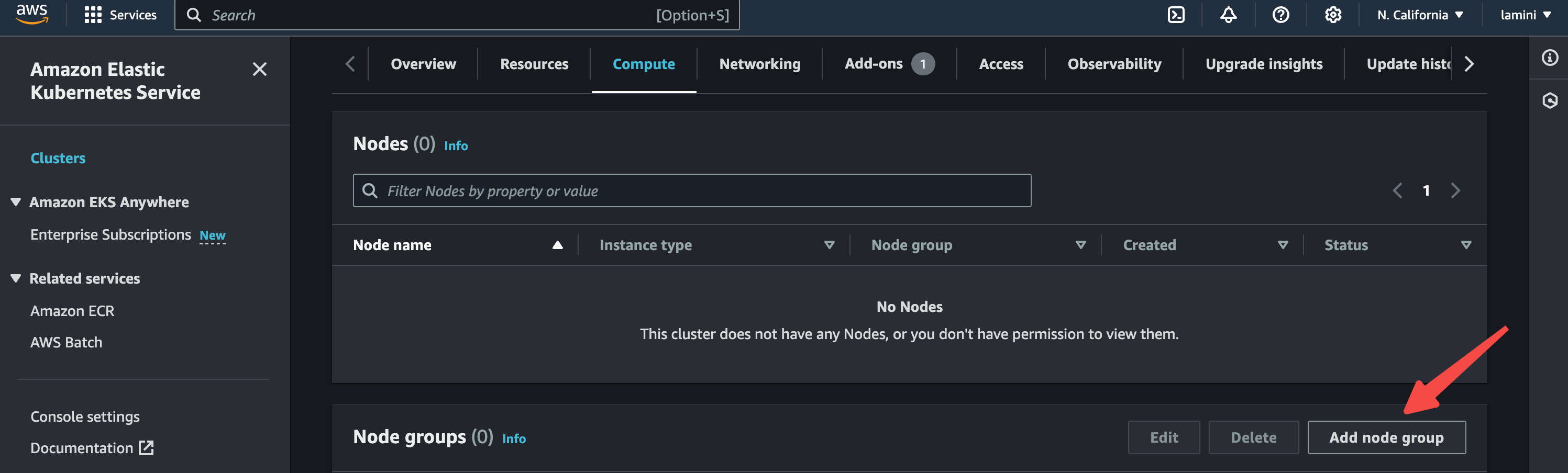Go to previous page of Nodes
The height and width of the screenshot is (473, 1568).
1398,191
